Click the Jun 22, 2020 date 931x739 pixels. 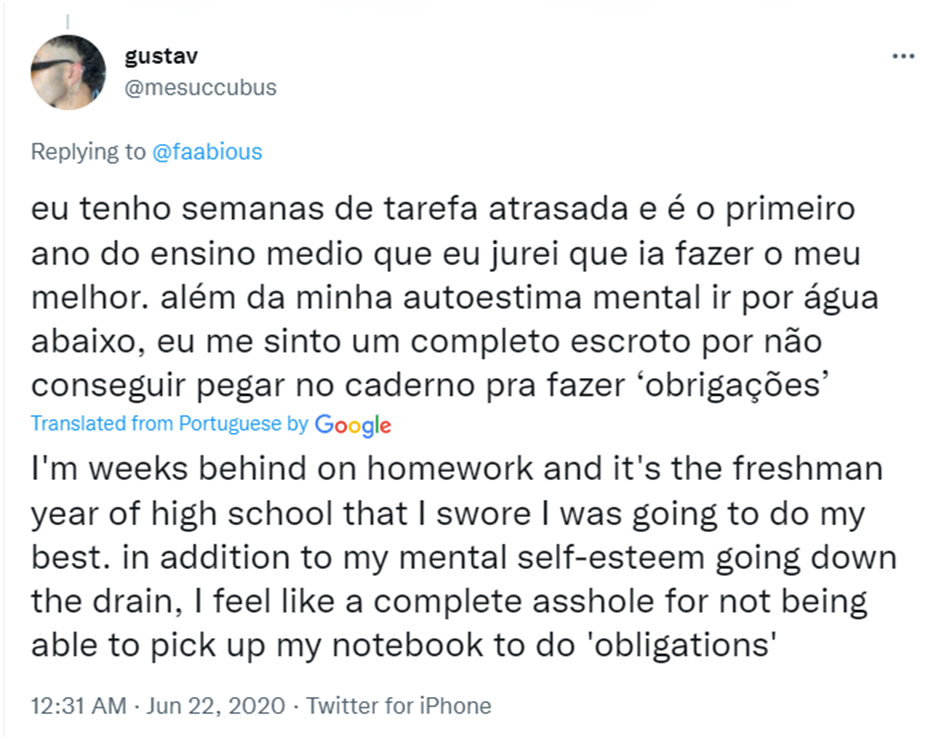[217, 706]
